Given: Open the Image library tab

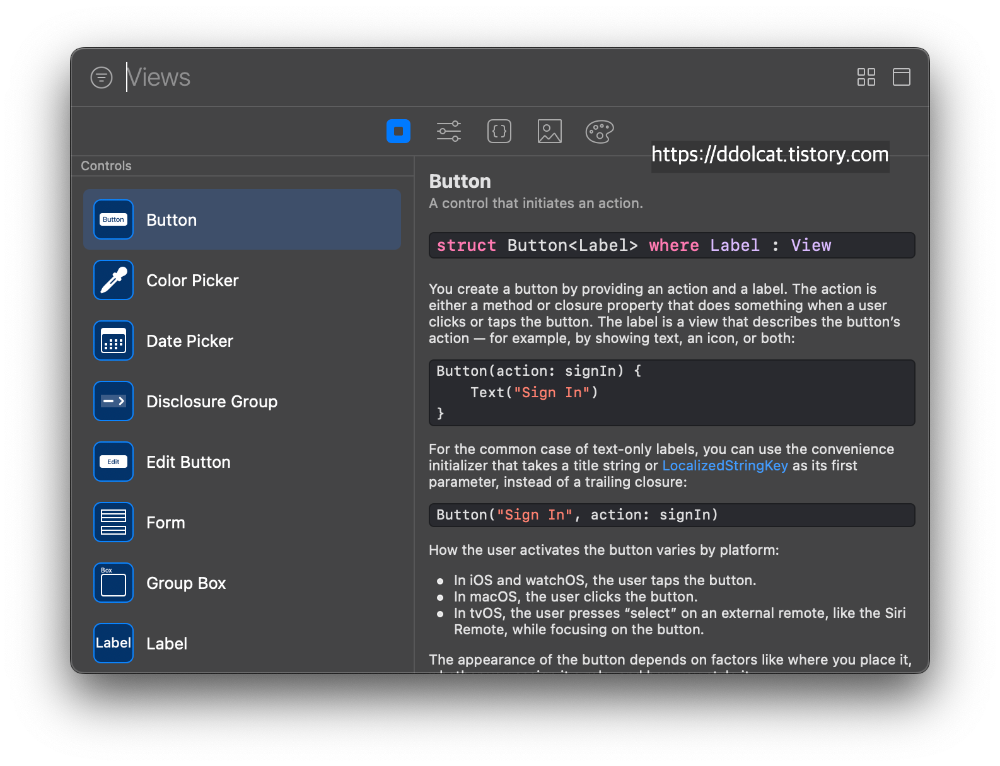Looking at the screenshot, I should click(x=549, y=131).
